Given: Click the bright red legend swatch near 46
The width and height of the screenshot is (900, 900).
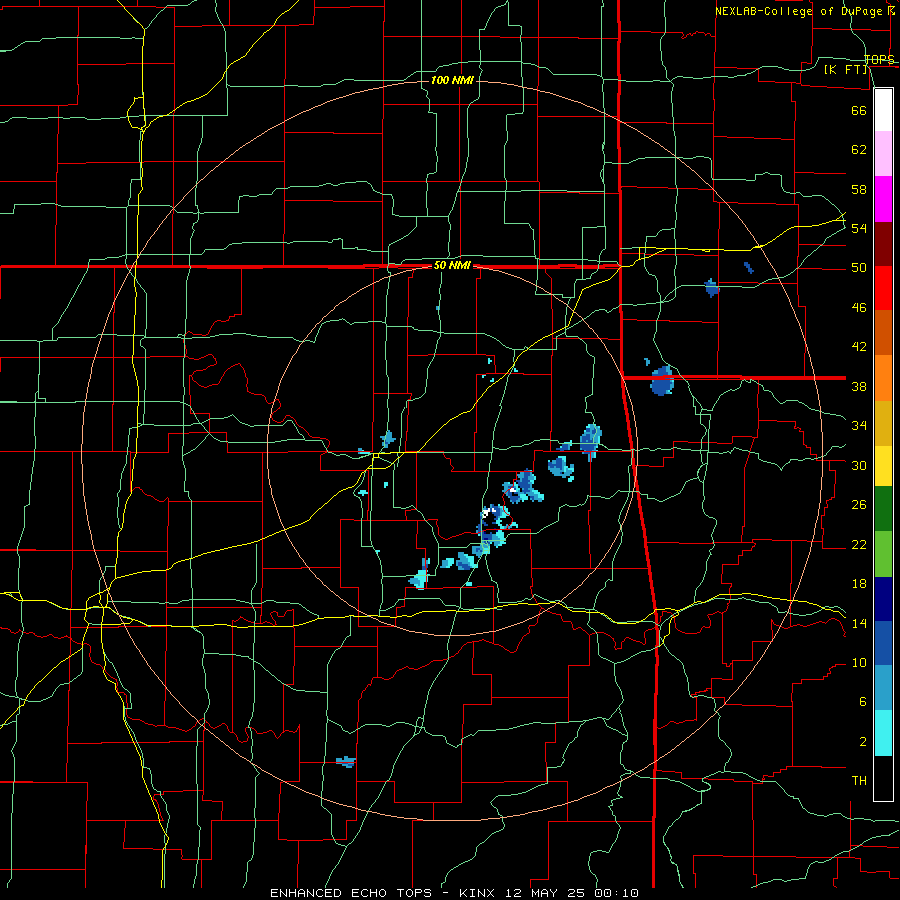Looking at the screenshot, I should coord(883,288).
